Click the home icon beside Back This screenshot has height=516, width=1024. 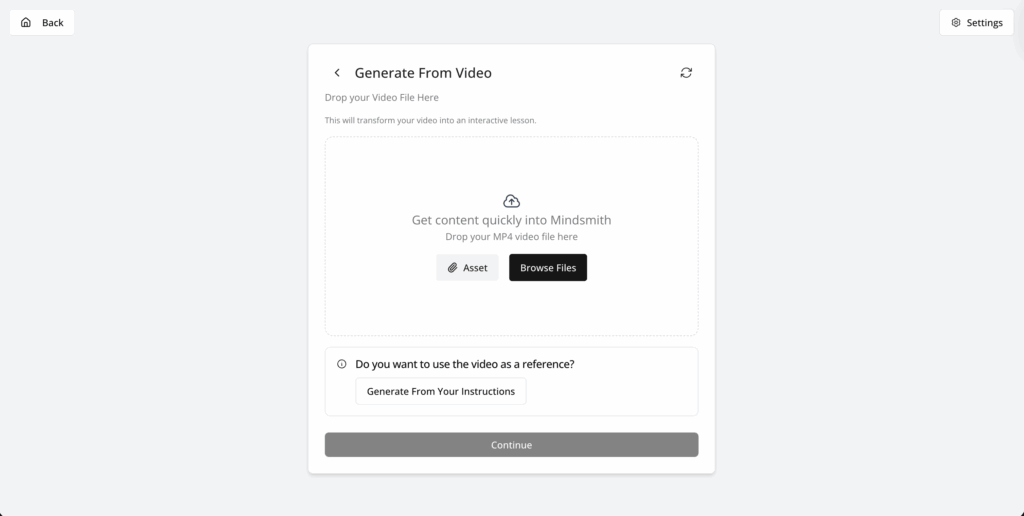point(26,22)
